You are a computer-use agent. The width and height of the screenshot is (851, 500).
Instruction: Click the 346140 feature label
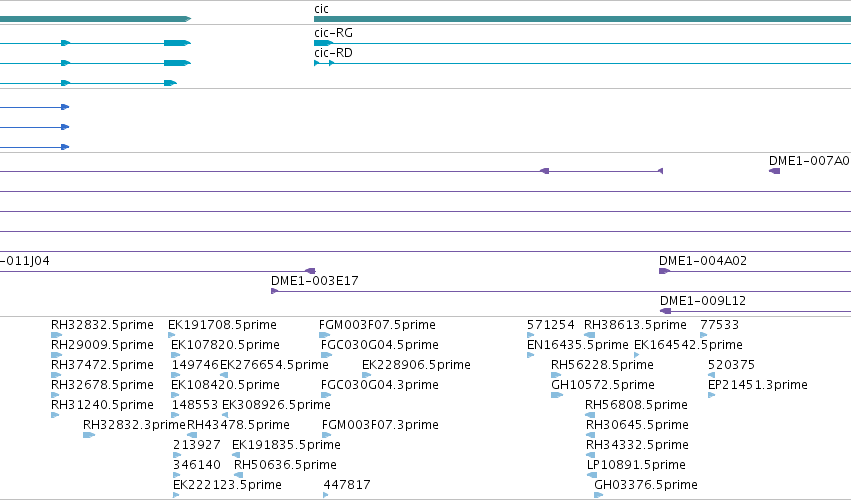tap(197, 465)
